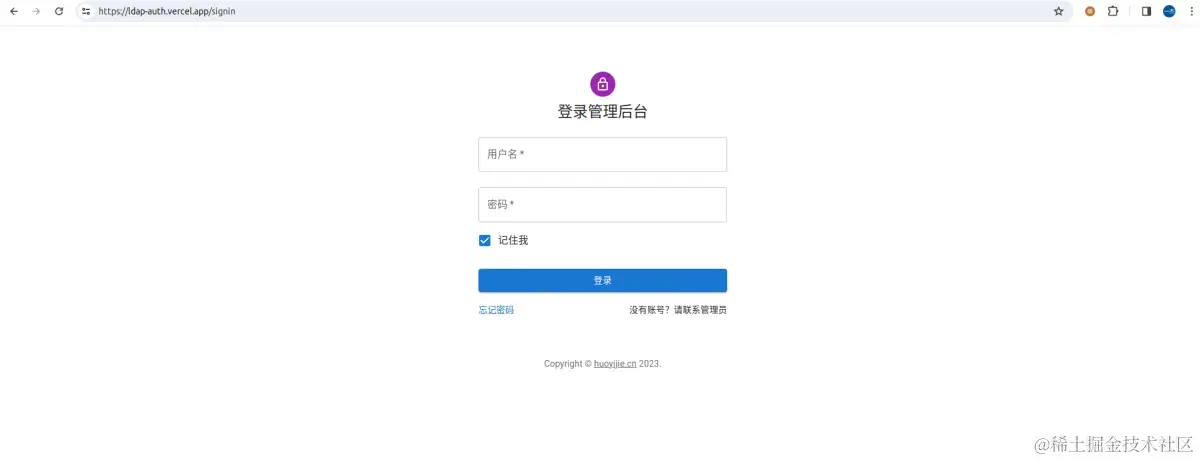This screenshot has height=461, width=1200.
Task: Open the browser profile avatar
Action: pos(1169,11)
